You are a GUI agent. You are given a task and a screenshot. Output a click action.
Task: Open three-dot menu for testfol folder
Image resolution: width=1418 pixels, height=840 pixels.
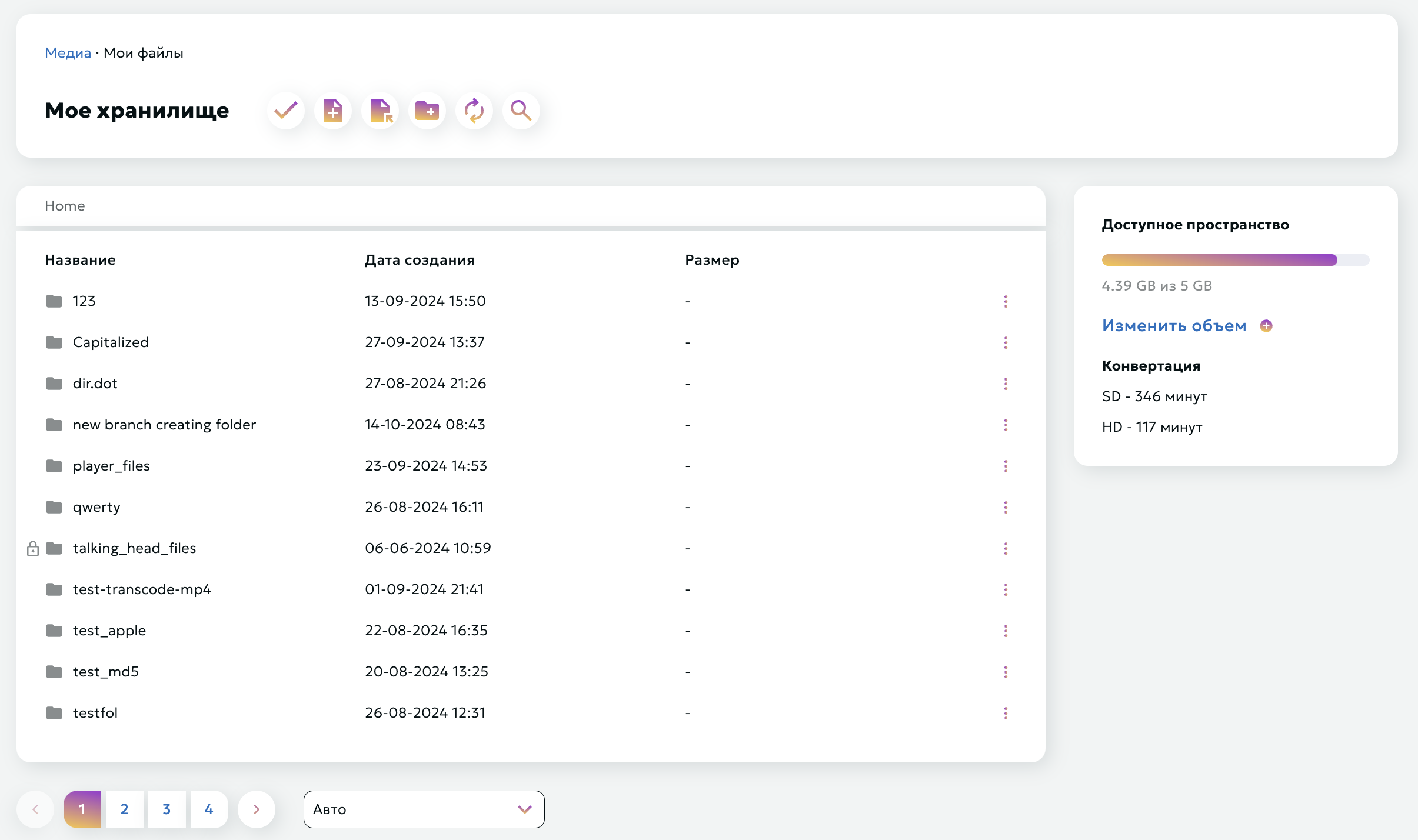[1006, 713]
